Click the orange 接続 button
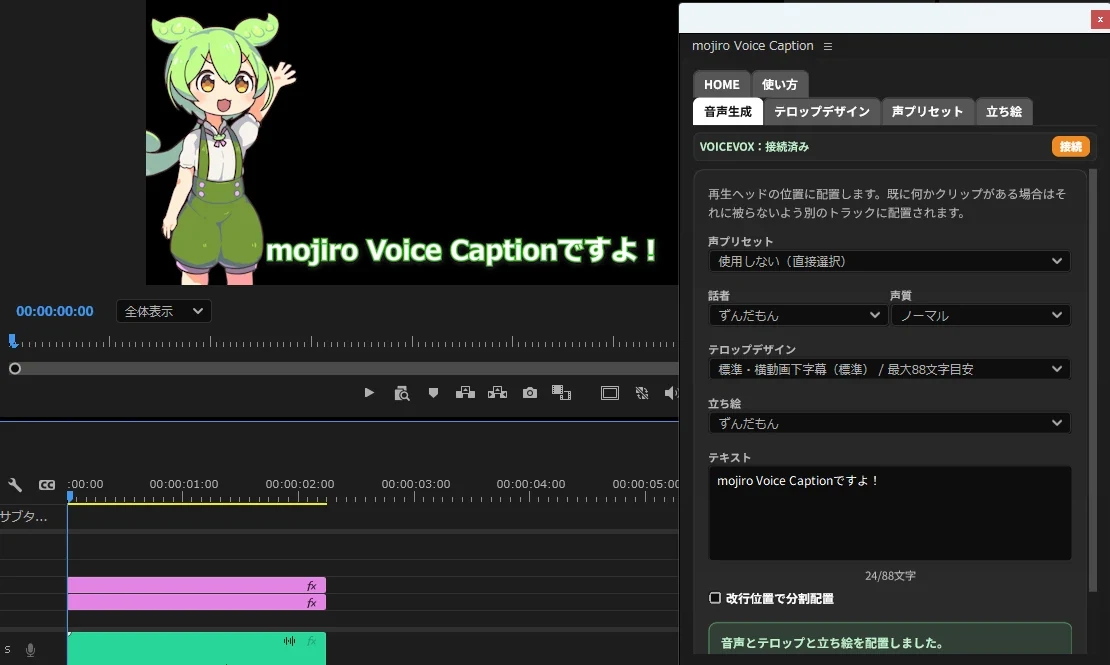Image resolution: width=1110 pixels, height=665 pixels. [x=1070, y=147]
